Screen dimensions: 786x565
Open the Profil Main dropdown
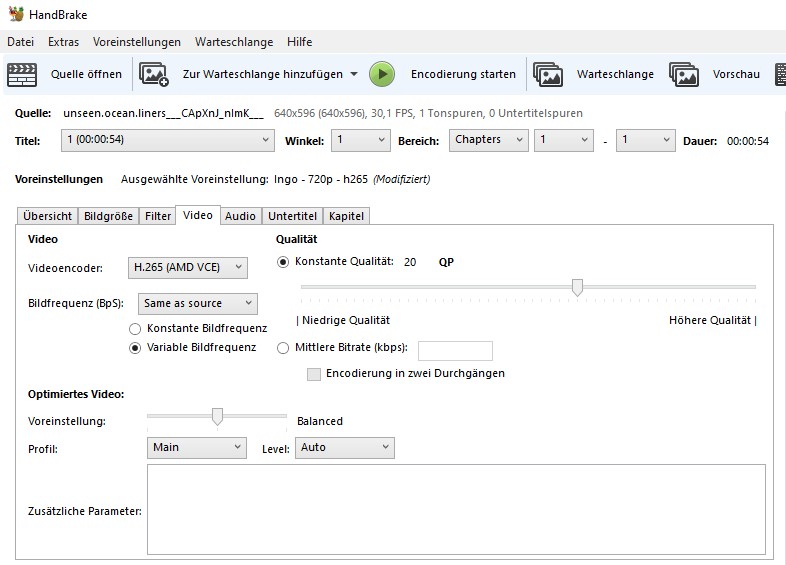[196, 448]
